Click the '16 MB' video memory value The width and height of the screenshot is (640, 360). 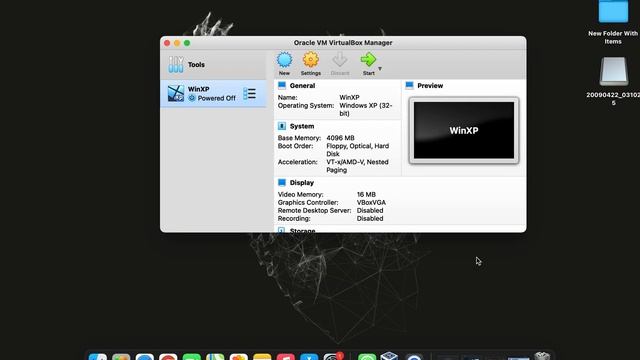(x=366, y=194)
